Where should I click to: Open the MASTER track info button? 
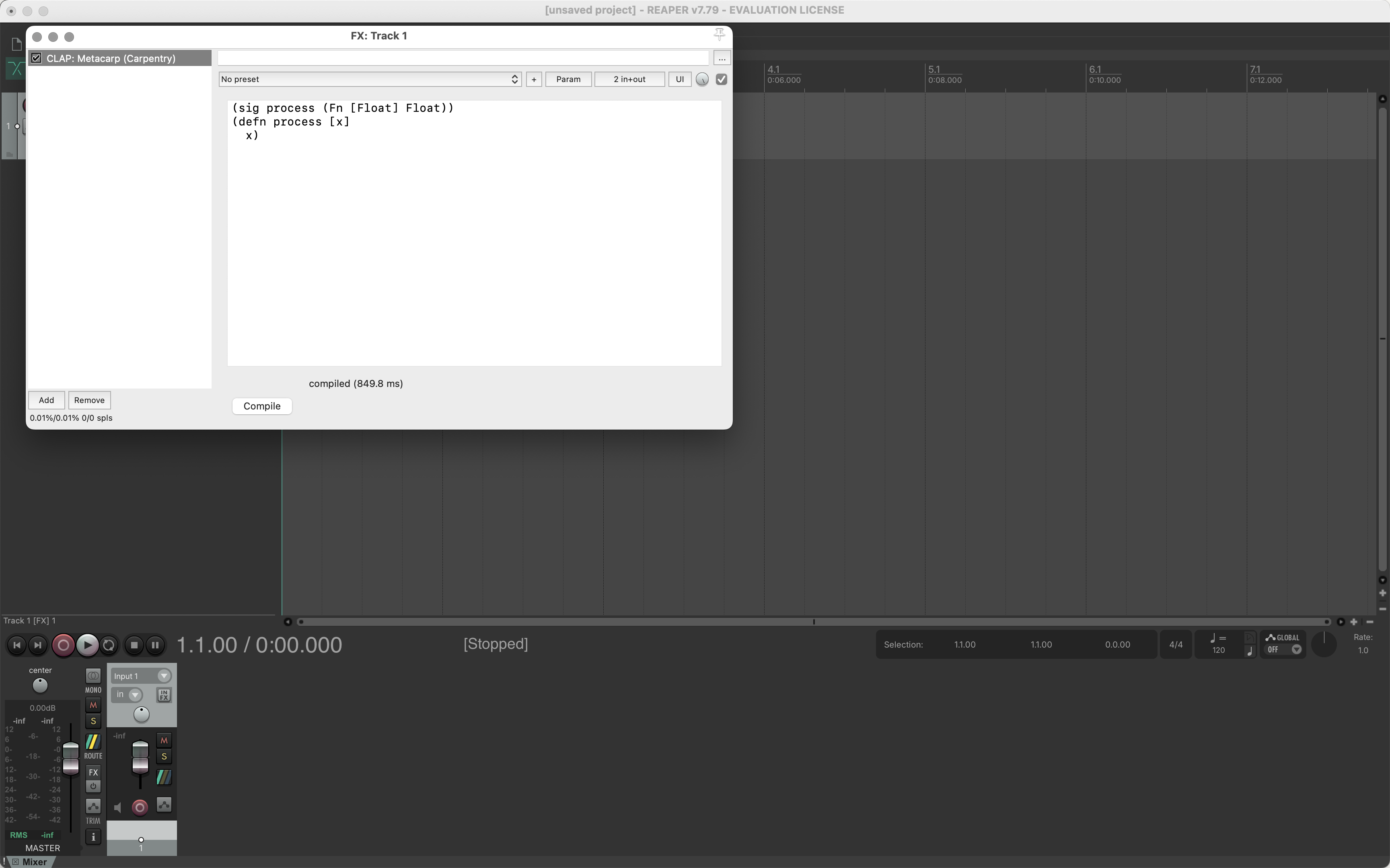click(x=93, y=837)
